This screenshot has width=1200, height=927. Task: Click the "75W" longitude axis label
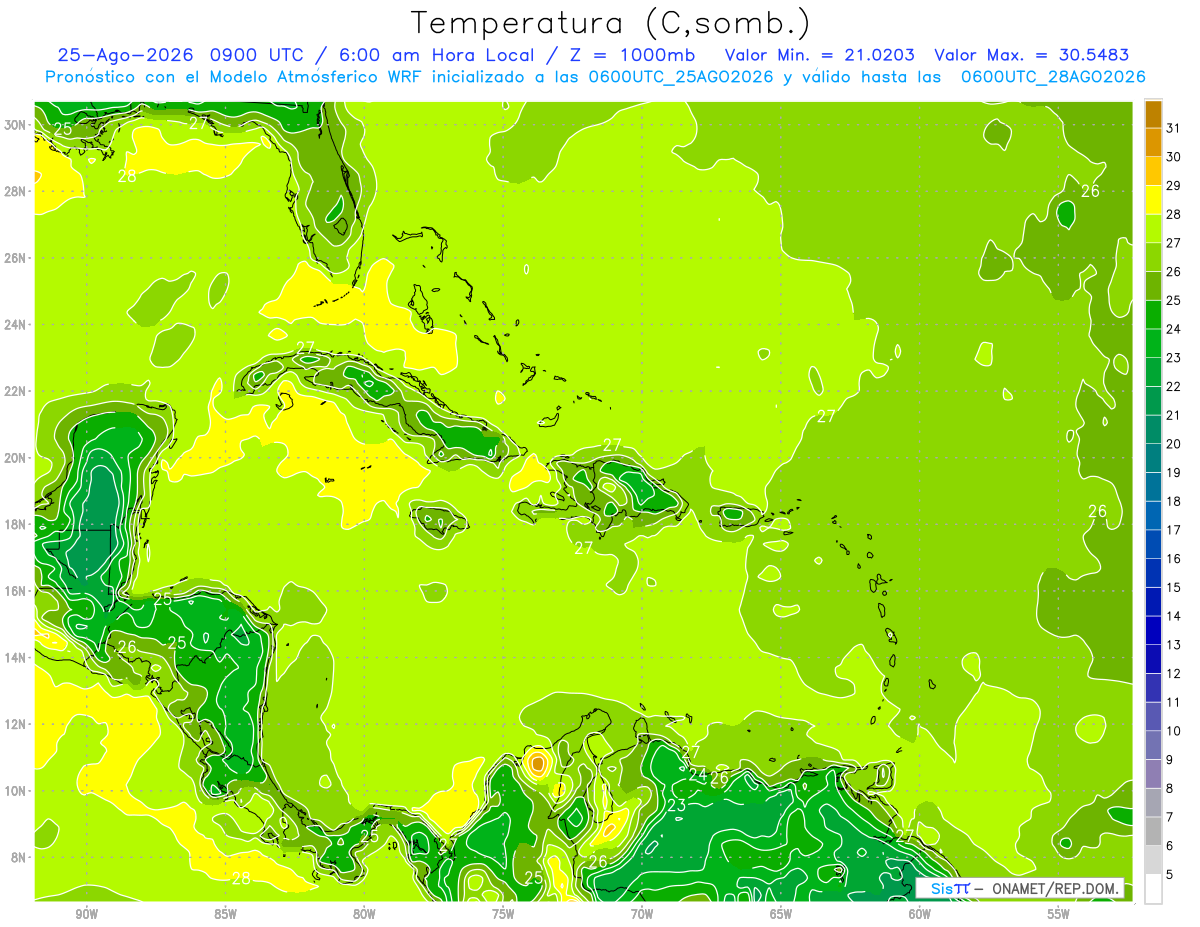(x=503, y=913)
